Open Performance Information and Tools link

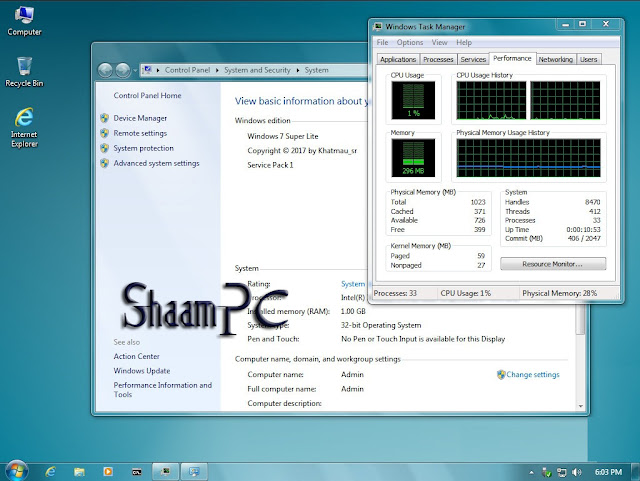click(162, 390)
